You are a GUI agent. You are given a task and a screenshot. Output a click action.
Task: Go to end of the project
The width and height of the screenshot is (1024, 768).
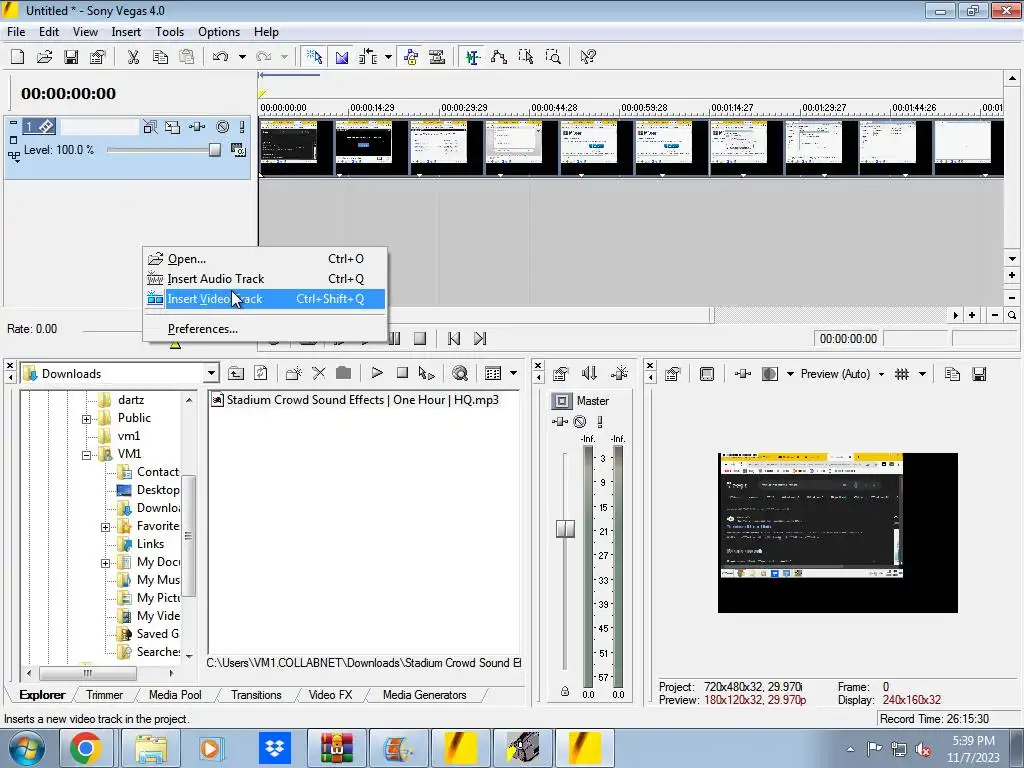[480, 338]
